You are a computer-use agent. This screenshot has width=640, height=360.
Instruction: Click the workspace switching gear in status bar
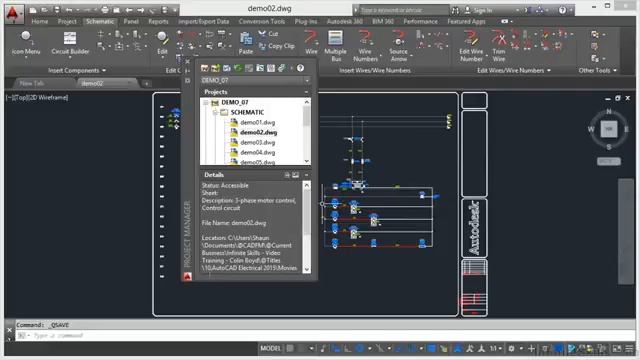tap(511, 348)
